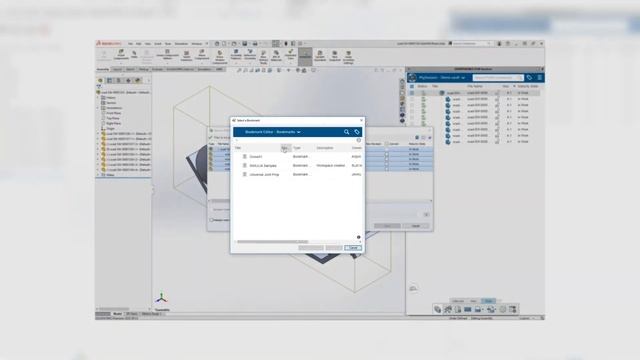Viewport: 640px width, 360px height.
Task: Click the Mate tool icon
Action: (x=134, y=55)
